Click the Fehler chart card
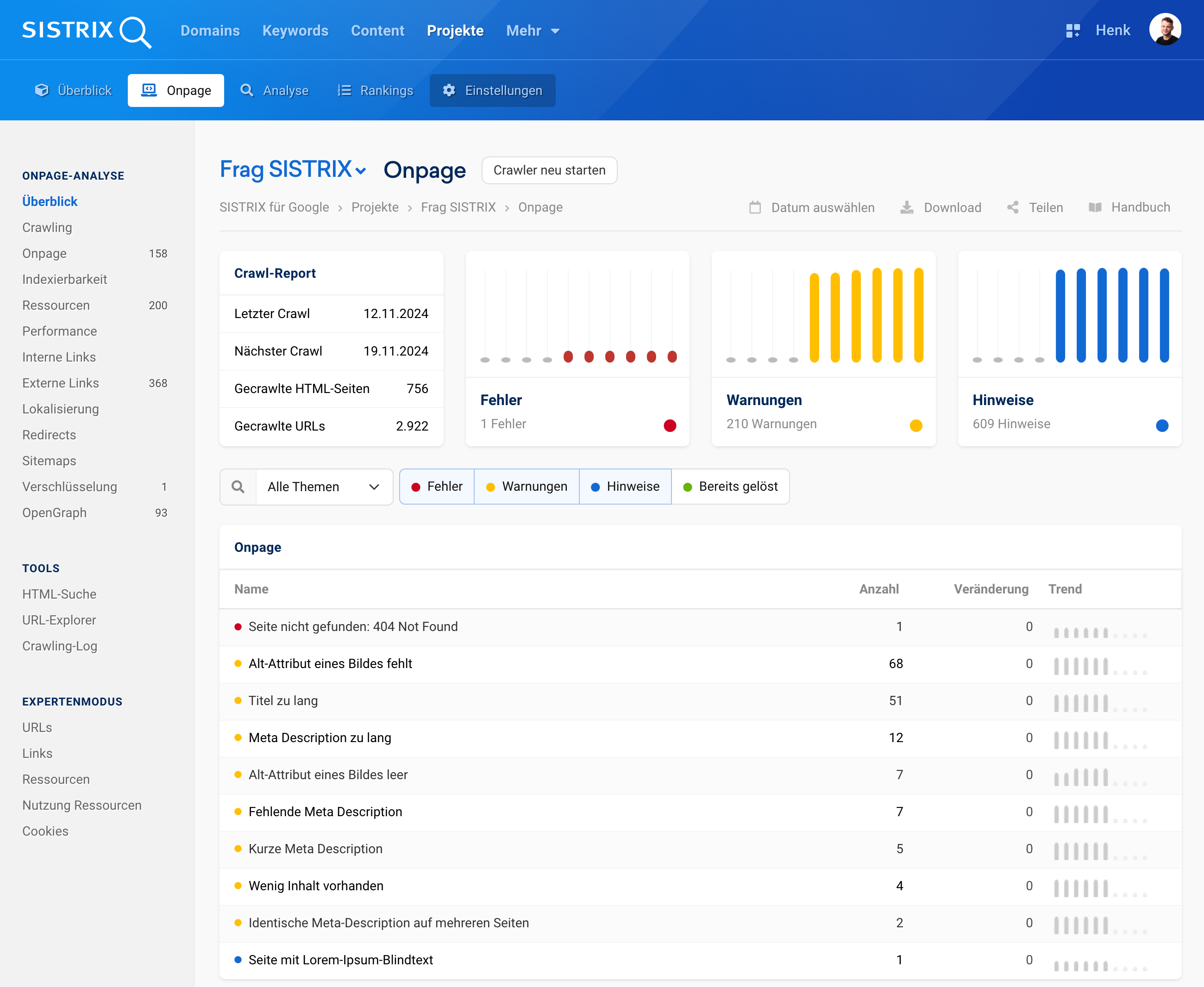The image size is (1204, 987). [577, 349]
